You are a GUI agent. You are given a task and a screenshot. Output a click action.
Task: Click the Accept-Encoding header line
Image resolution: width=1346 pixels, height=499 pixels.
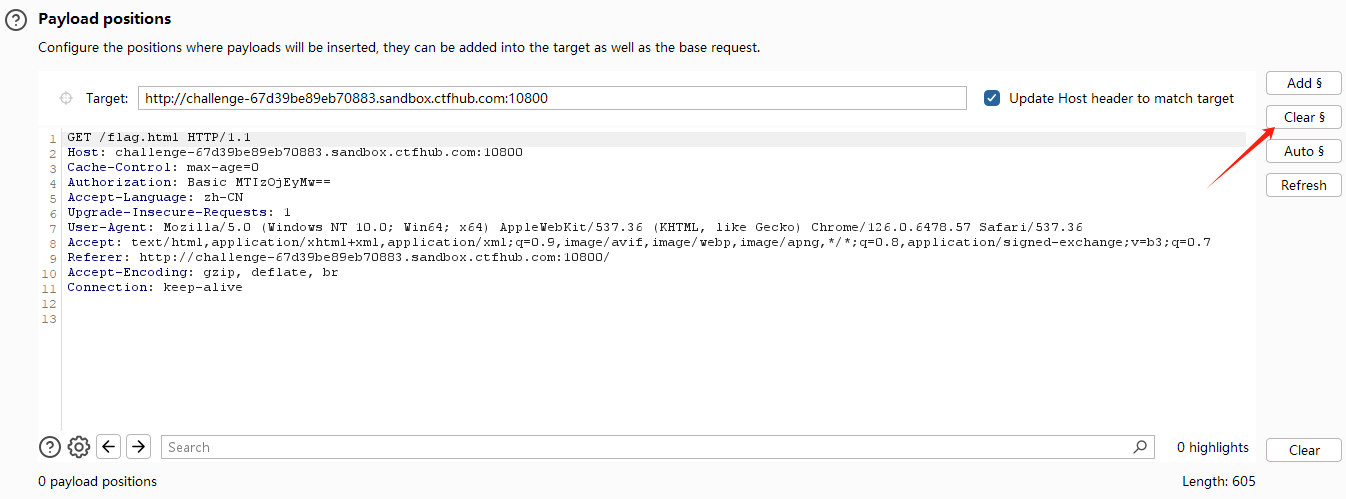tap(202, 272)
